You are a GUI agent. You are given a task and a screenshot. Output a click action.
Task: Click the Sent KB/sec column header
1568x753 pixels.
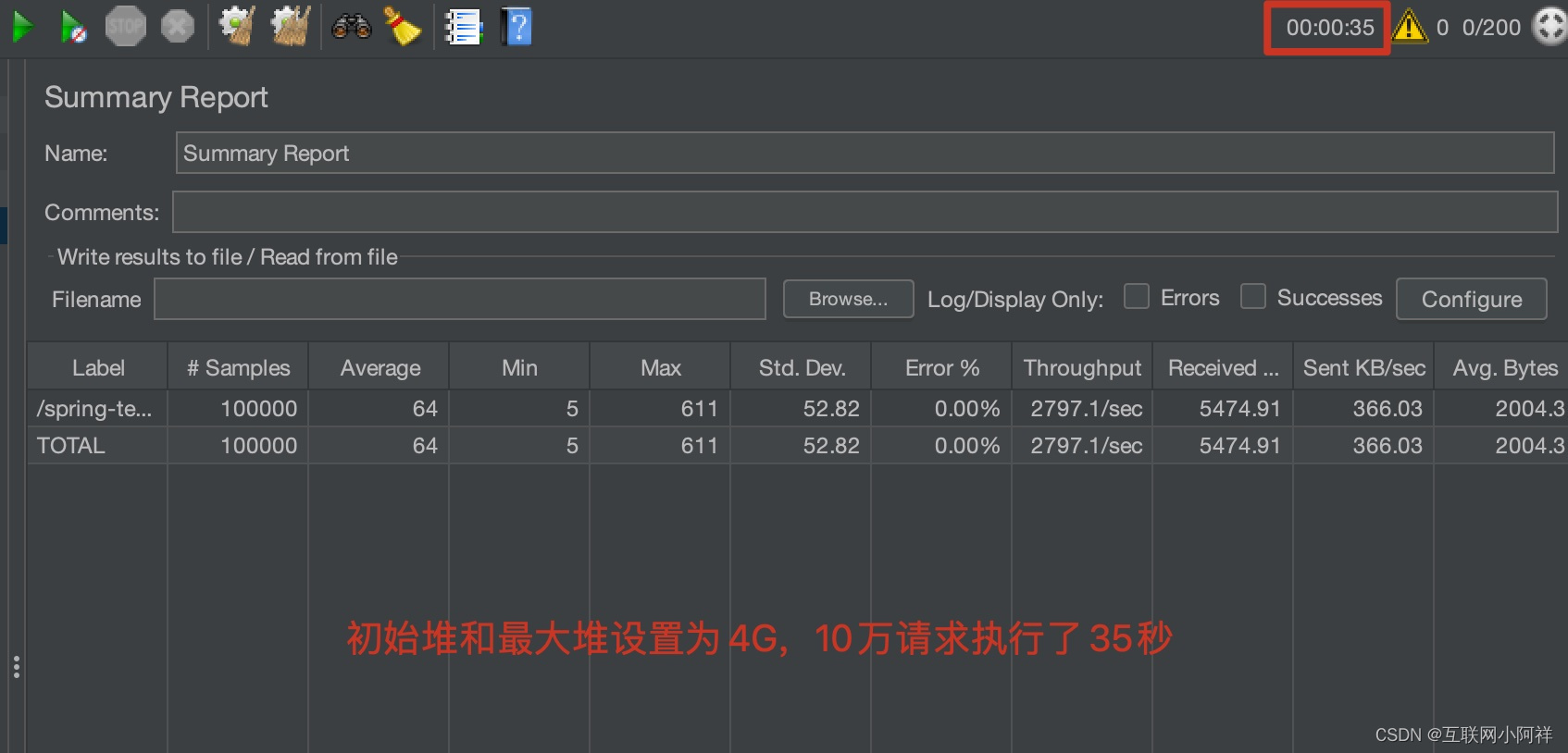1363,367
